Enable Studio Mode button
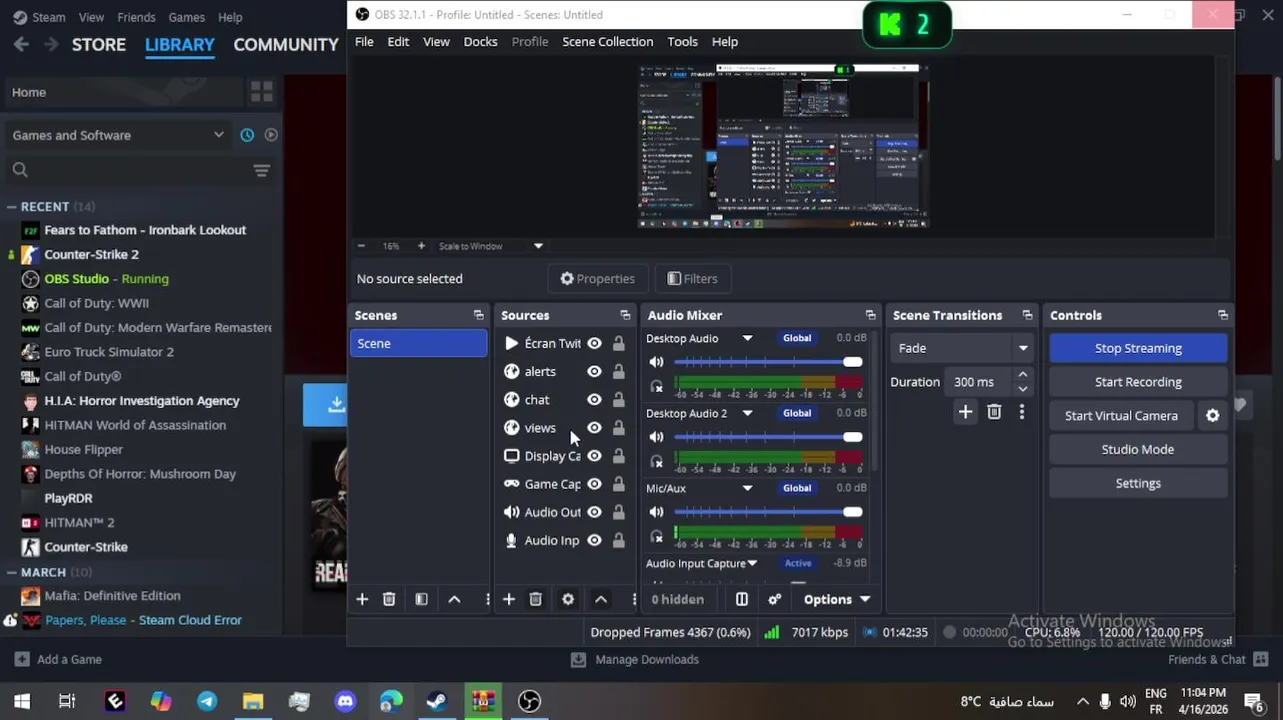The image size is (1283, 720). [x=1138, y=449]
